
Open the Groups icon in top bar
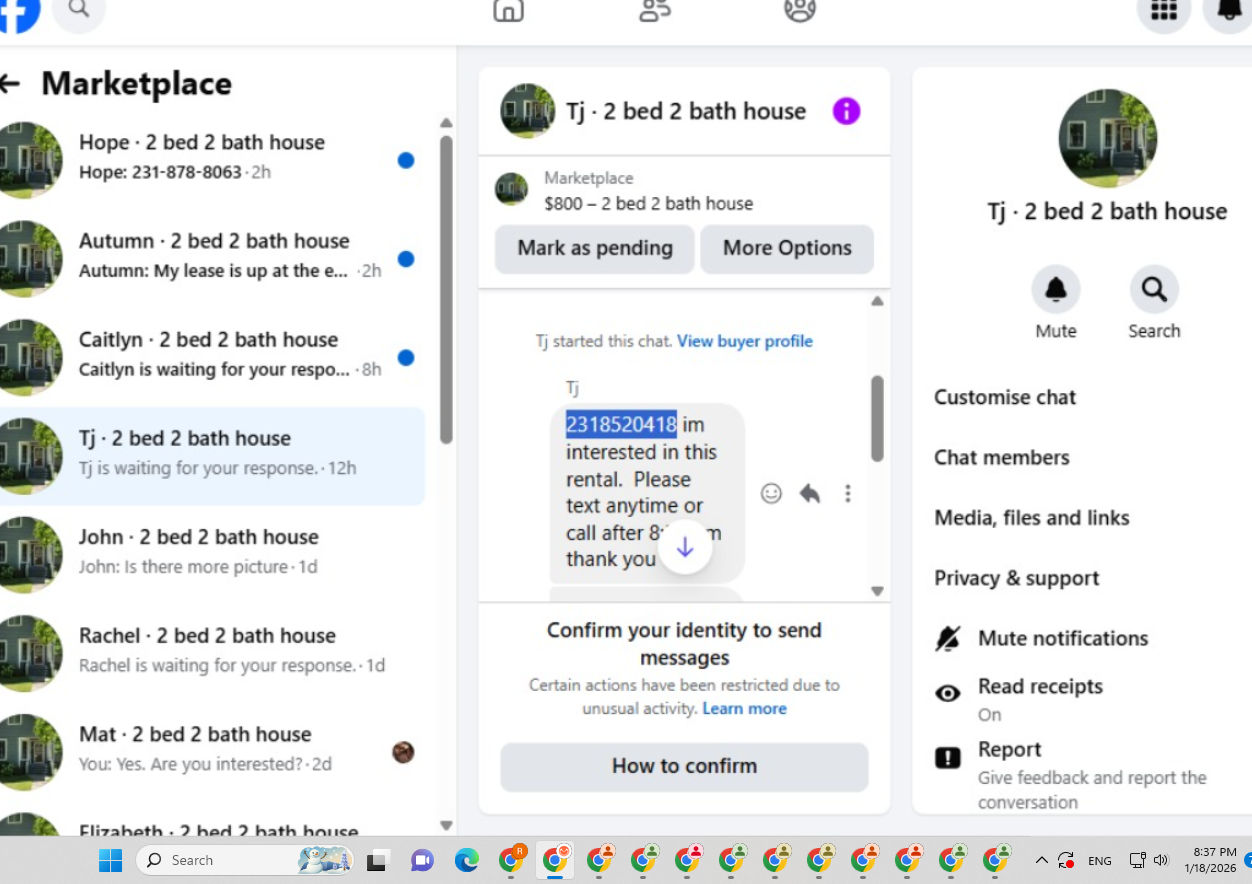[x=800, y=10]
